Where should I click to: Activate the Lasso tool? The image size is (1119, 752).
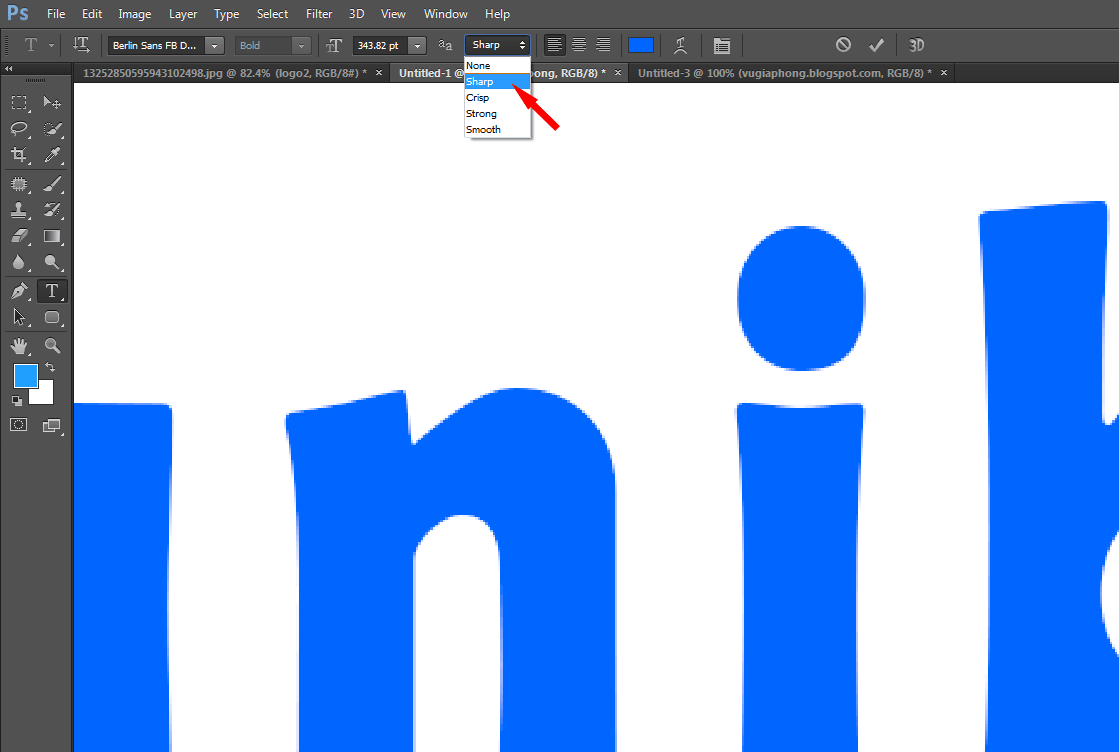tap(20, 128)
